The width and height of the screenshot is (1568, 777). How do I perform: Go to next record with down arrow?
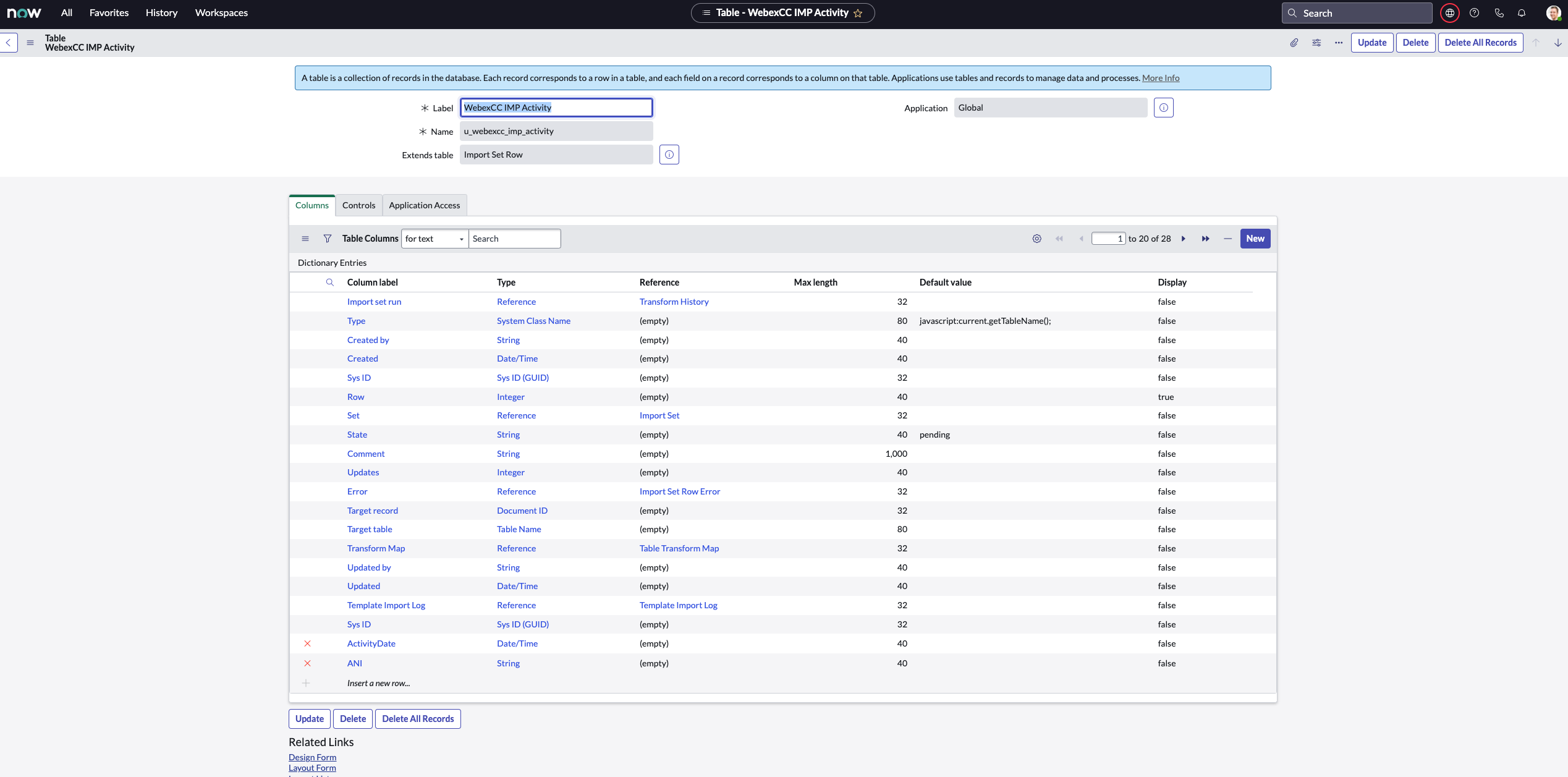pos(1558,43)
